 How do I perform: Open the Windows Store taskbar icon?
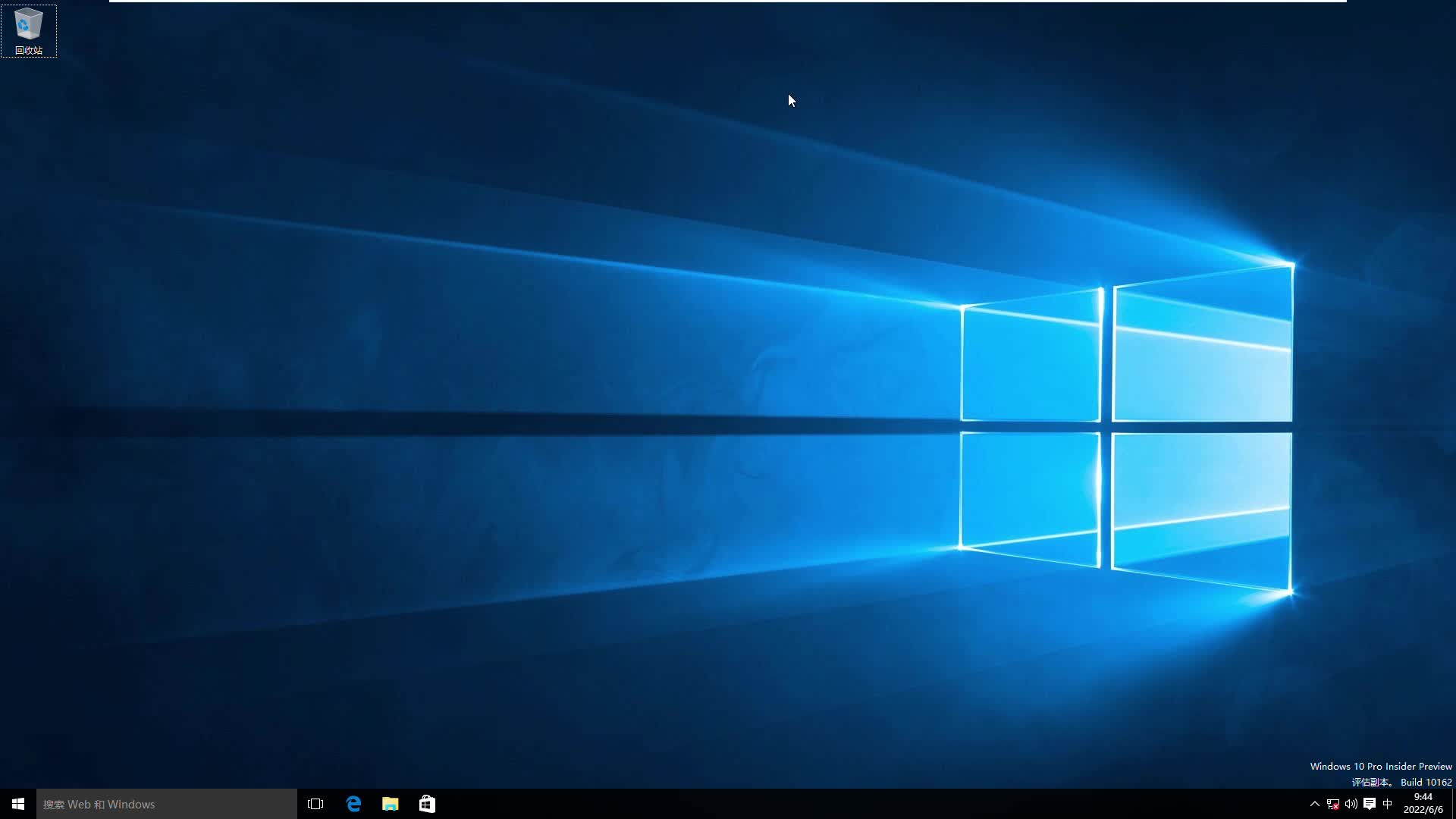point(427,804)
